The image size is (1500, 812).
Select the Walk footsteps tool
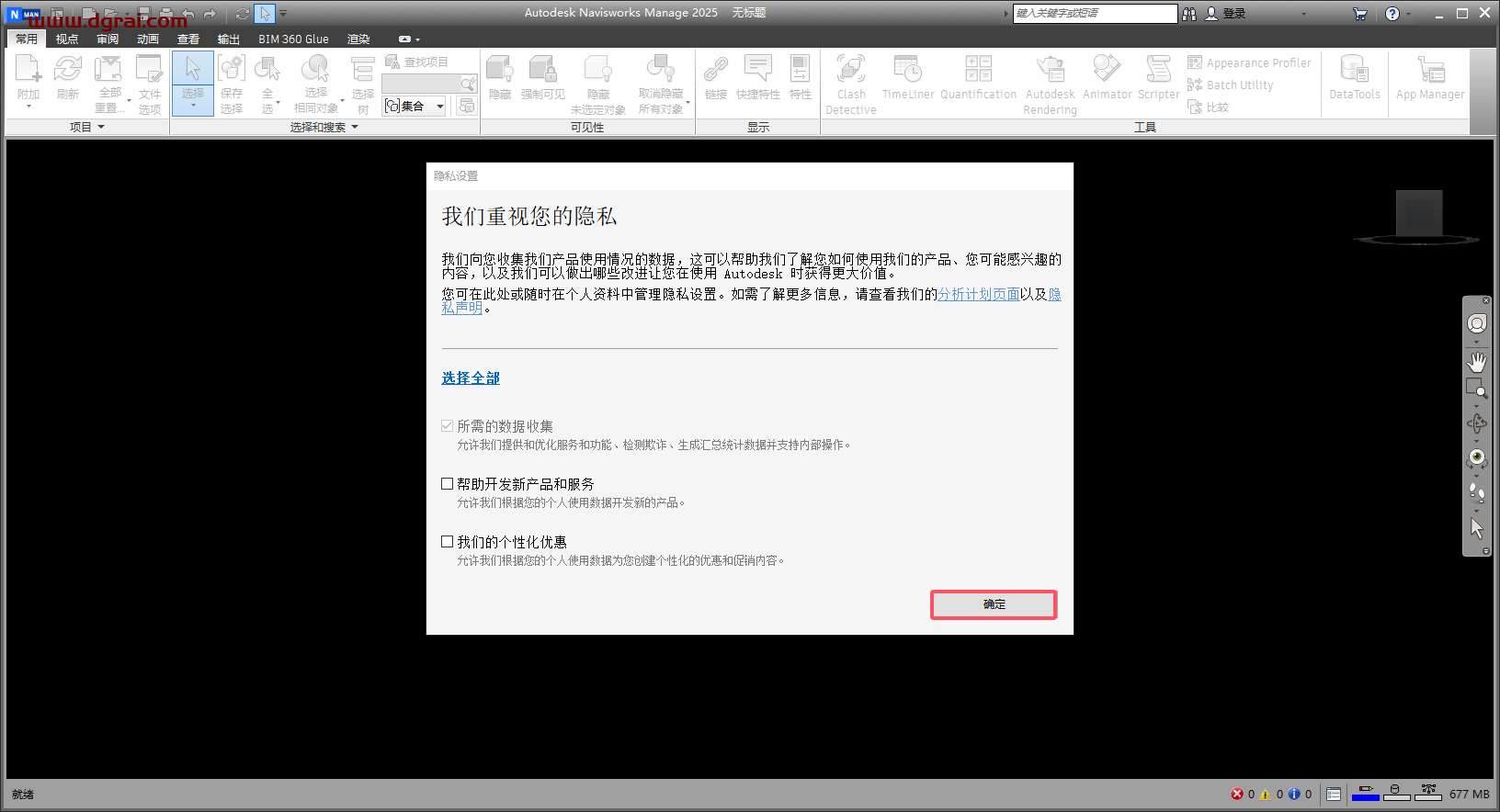1477,492
